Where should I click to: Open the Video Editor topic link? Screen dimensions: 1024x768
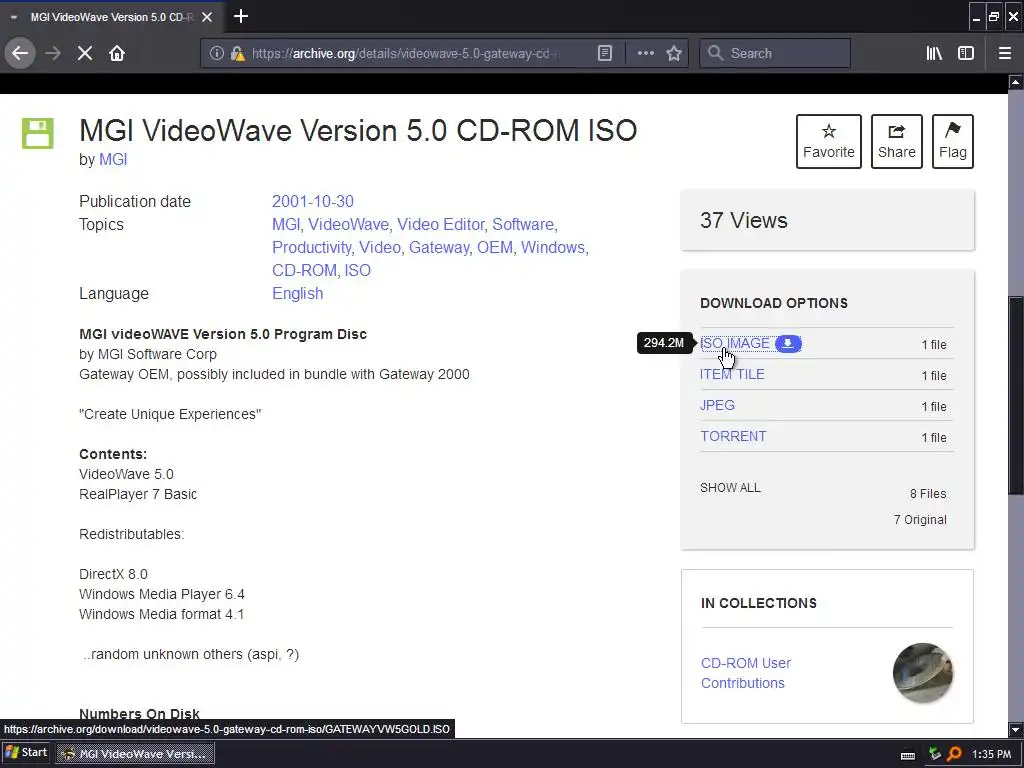point(441,225)
